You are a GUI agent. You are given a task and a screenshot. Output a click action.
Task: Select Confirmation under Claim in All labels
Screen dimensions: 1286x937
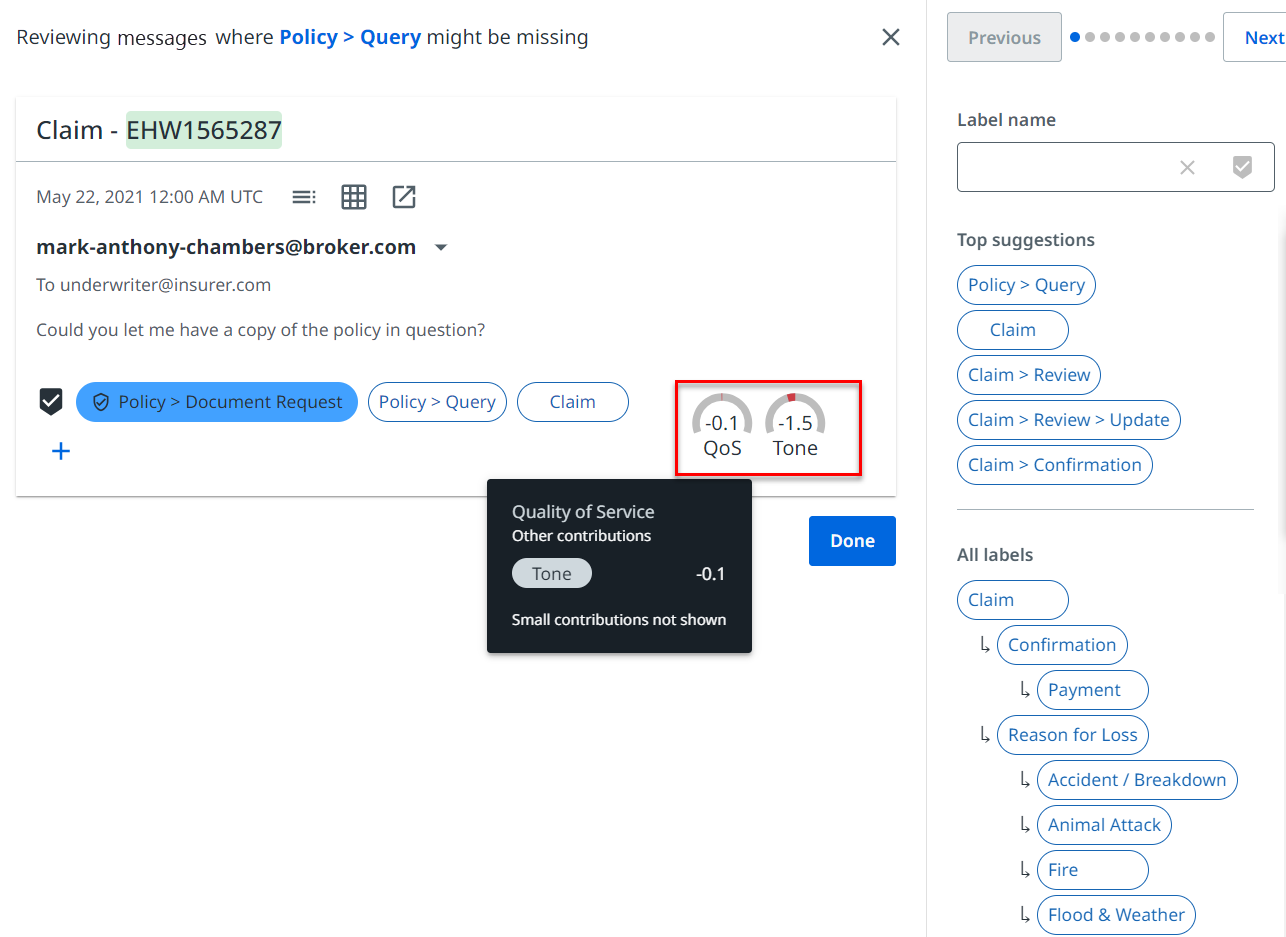1061,645
